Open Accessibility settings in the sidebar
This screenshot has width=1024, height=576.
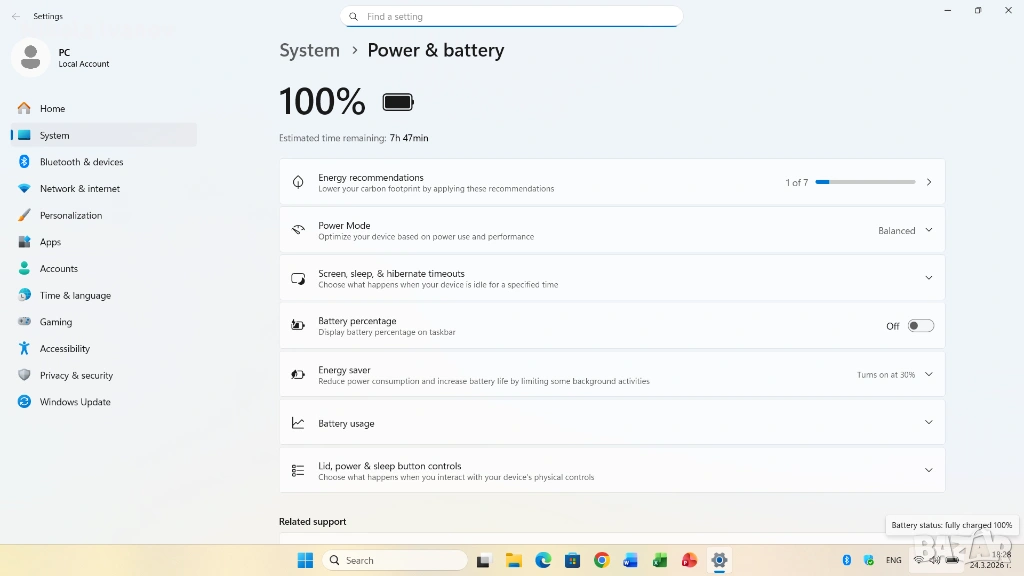pyautogui.click(x=64, y=349)
